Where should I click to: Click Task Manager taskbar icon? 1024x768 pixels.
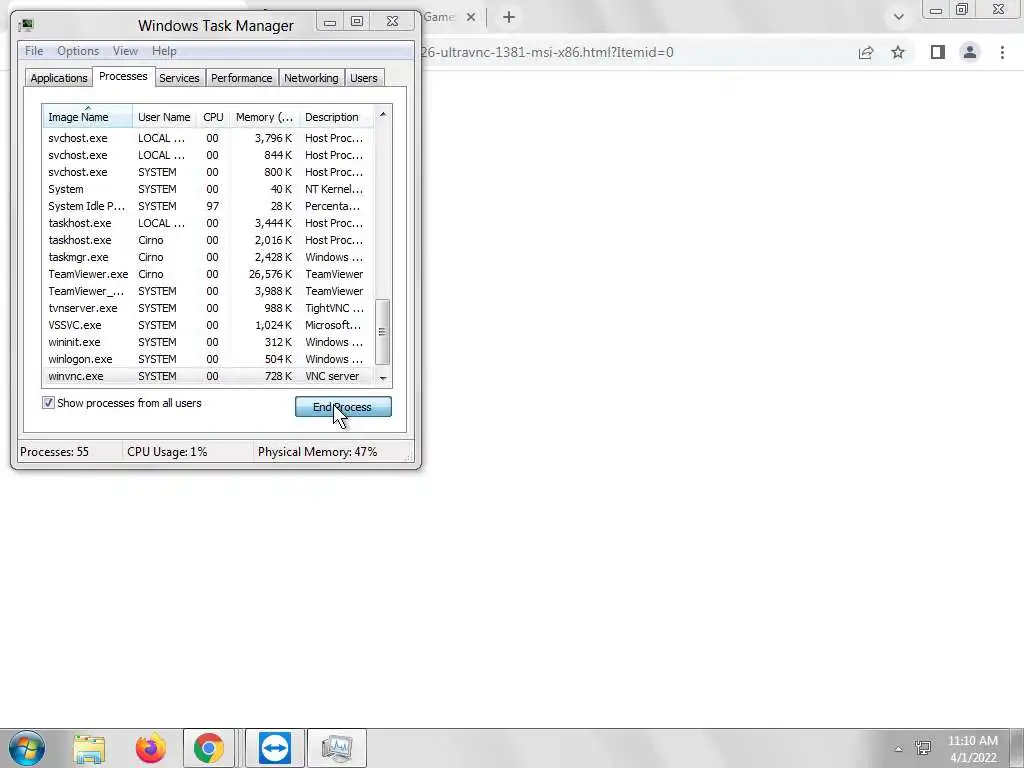click(336, 748)
